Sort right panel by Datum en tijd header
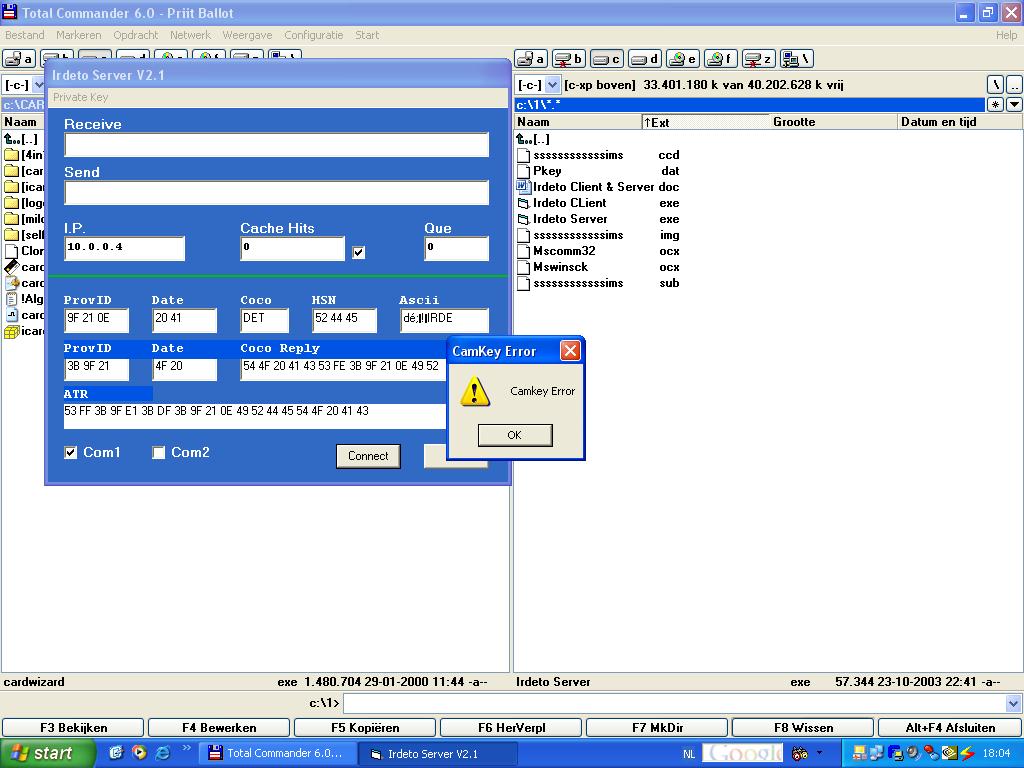 tap(960, 122)
